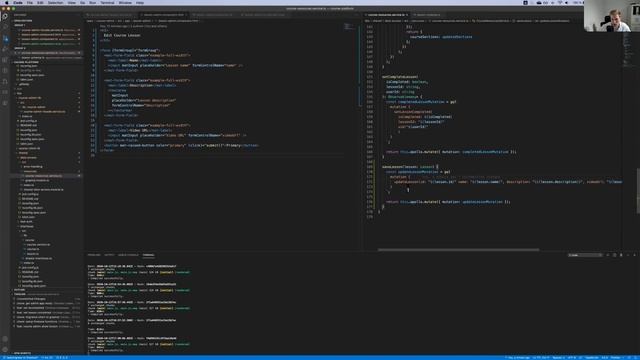Expand the NPM SCRIPTS section
The height and width of the screenshot is (360, 640).
[22, 353]
